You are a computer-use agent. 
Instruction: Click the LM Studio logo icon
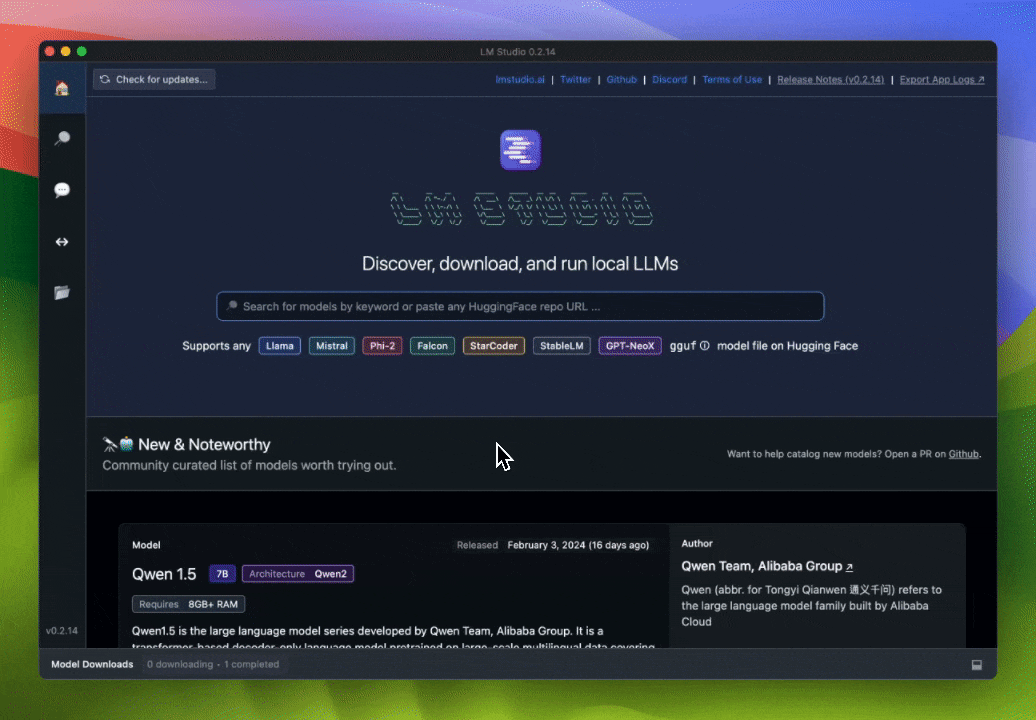(520, 150)
